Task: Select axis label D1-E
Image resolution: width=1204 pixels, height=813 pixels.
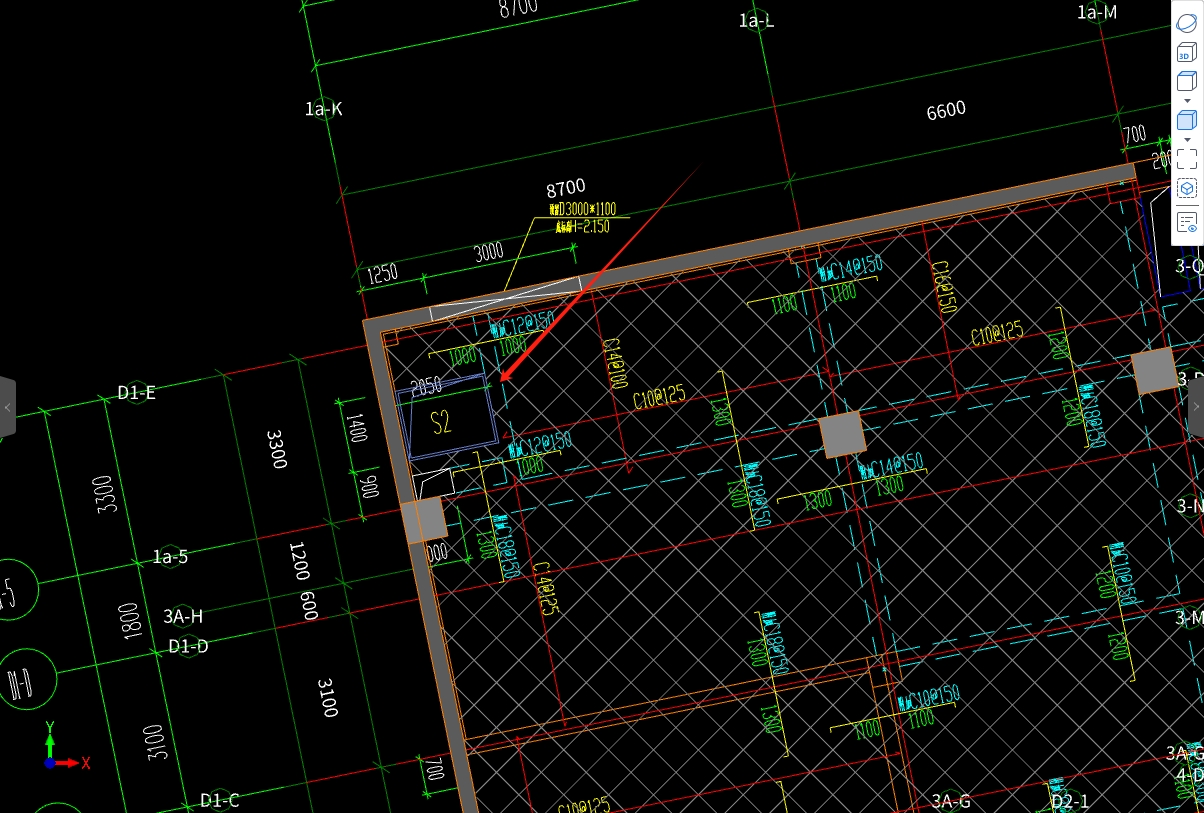Action: pyautogui.click(x=137, y=393)
